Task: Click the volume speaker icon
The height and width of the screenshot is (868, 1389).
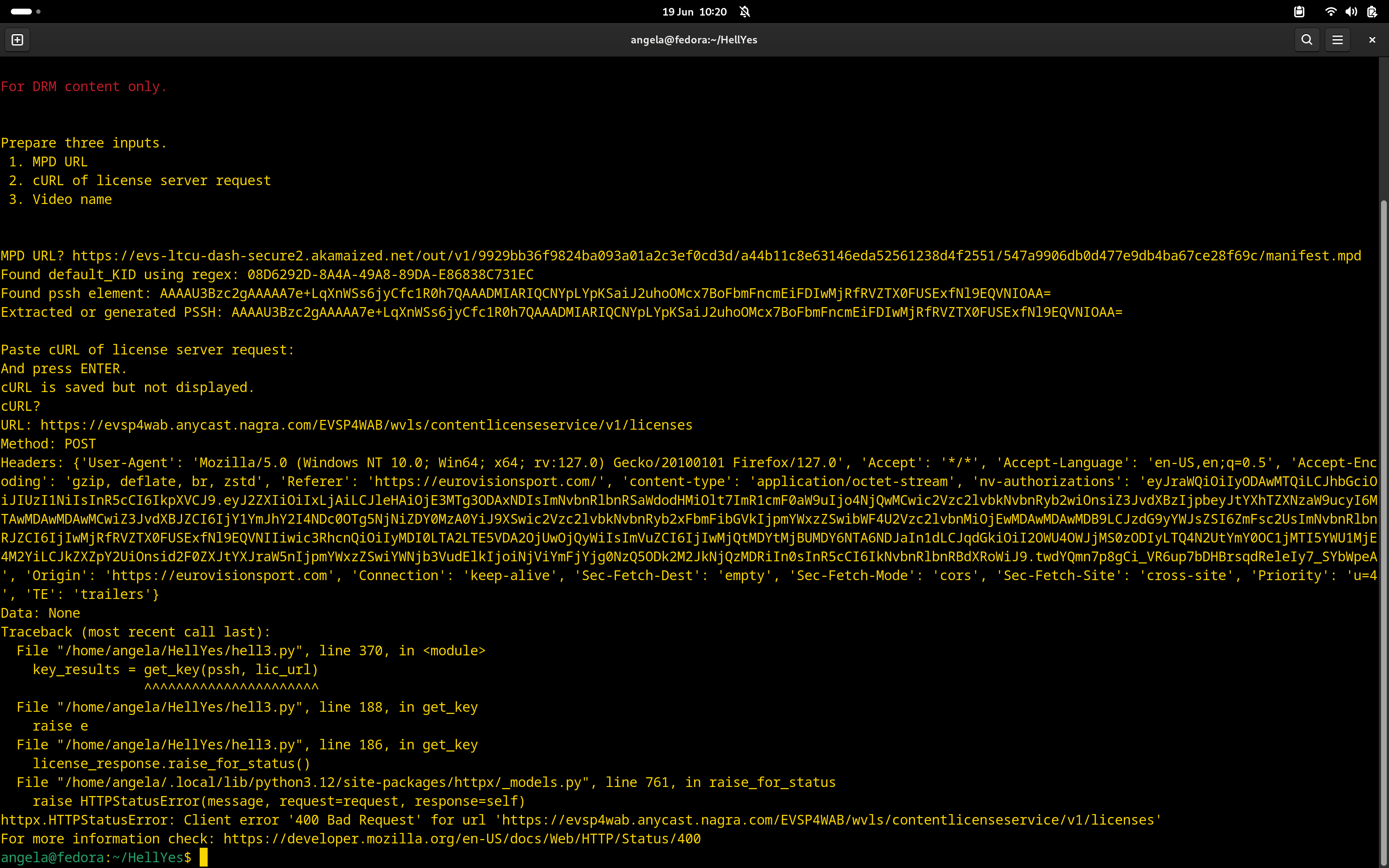Action: tap(1351, 12)
